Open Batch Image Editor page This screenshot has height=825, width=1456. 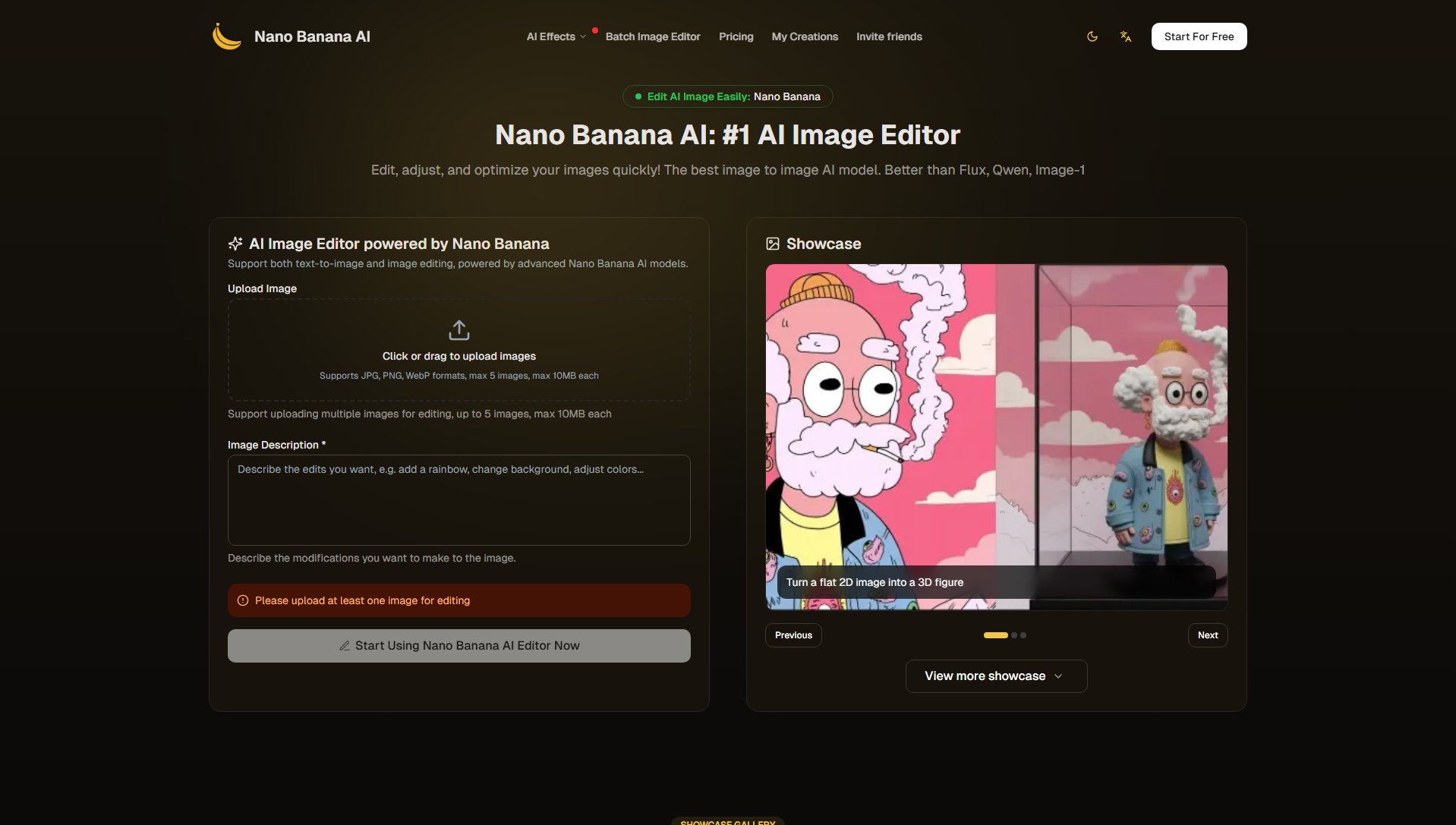[652, 36]
